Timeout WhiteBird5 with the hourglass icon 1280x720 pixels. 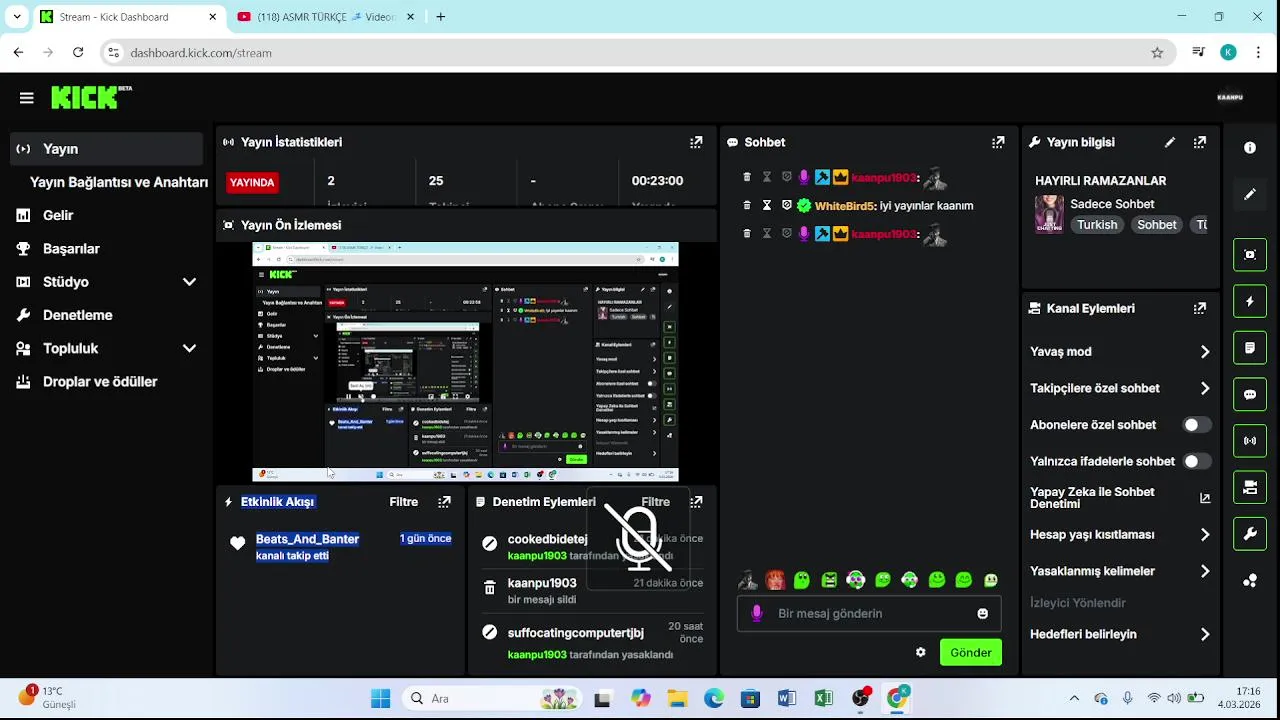point(767,205)
